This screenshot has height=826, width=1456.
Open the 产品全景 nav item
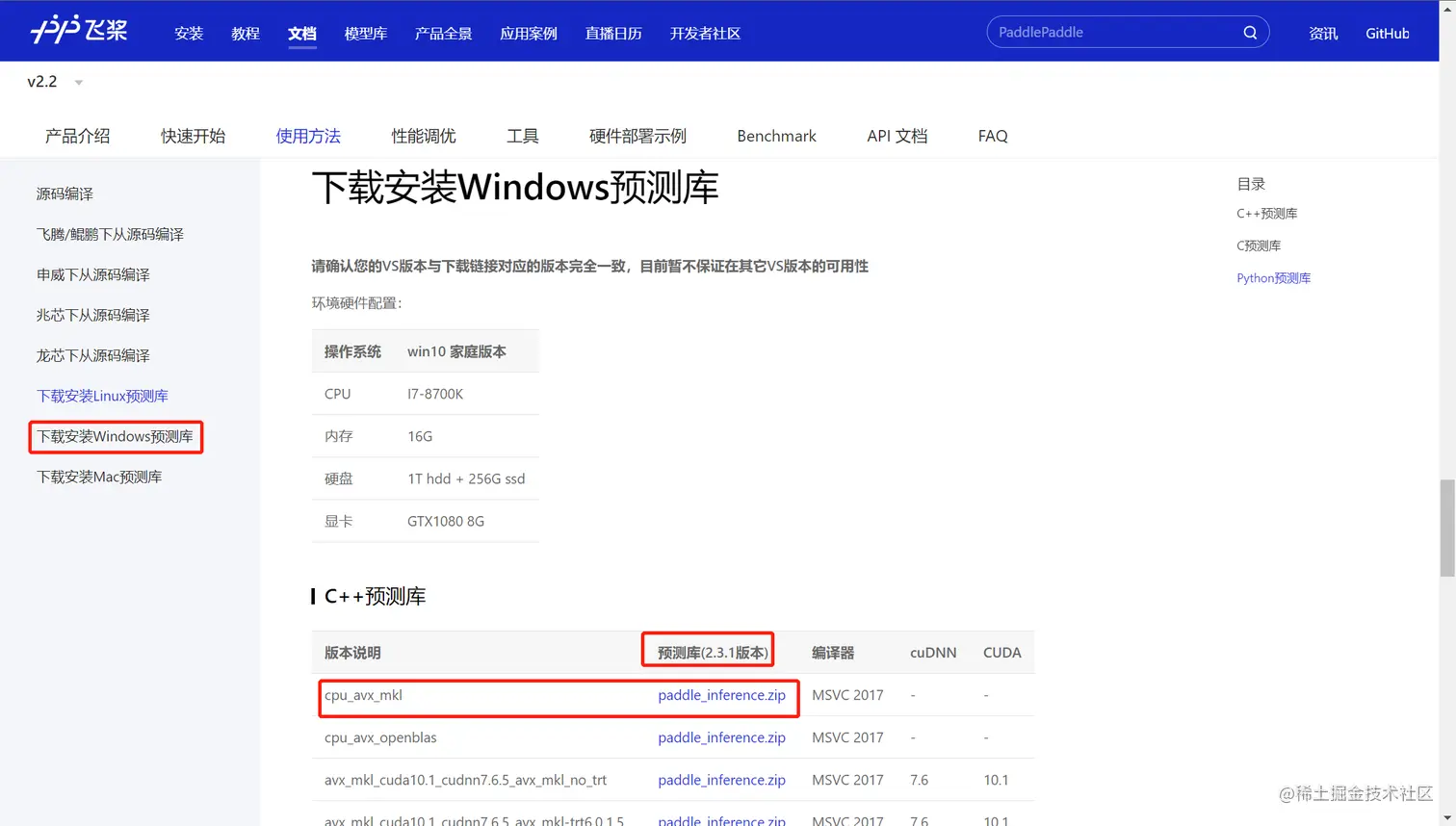click(443, 34)
